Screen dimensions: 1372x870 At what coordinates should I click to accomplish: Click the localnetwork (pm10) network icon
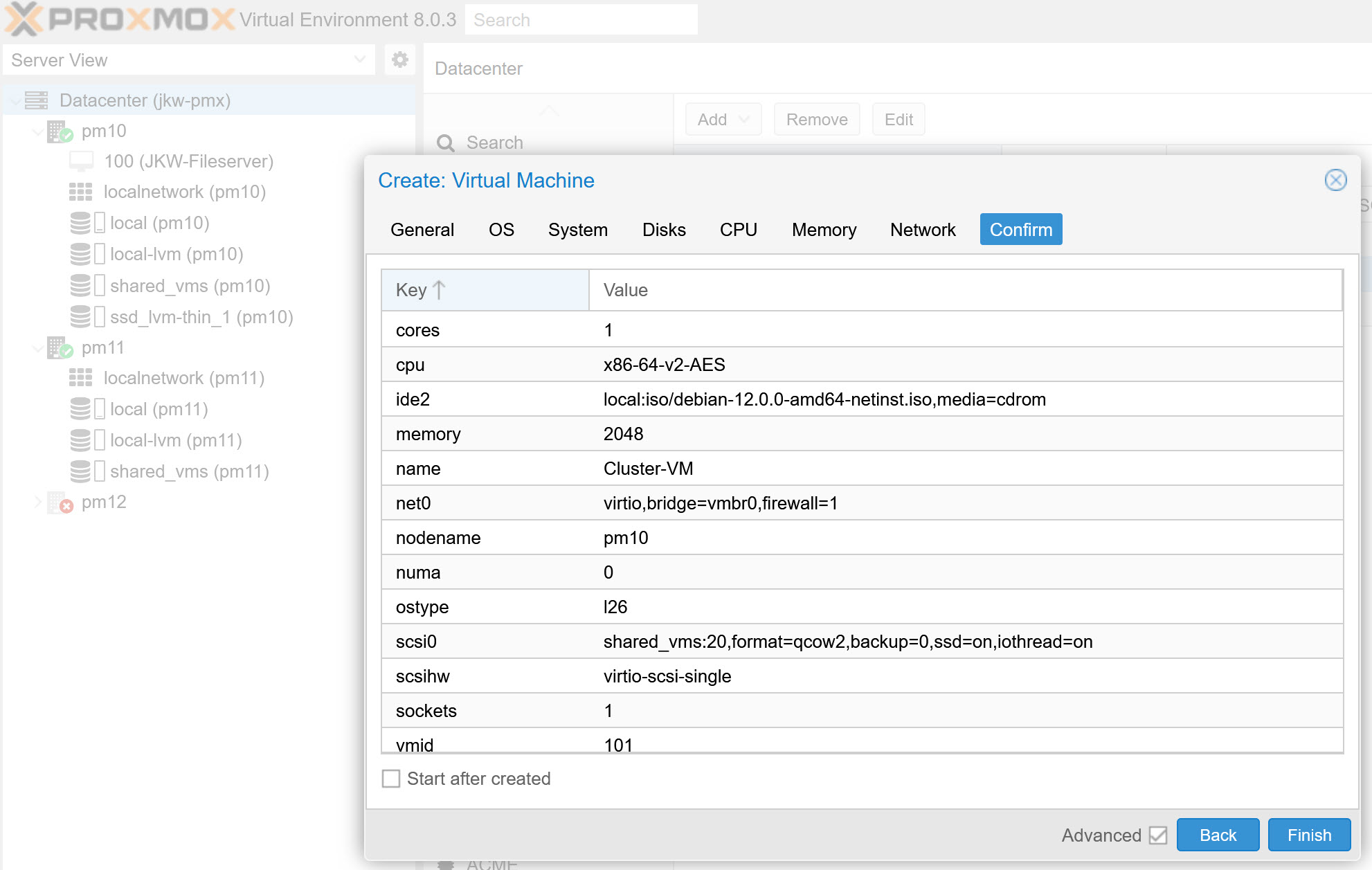[x=81, y=191]
